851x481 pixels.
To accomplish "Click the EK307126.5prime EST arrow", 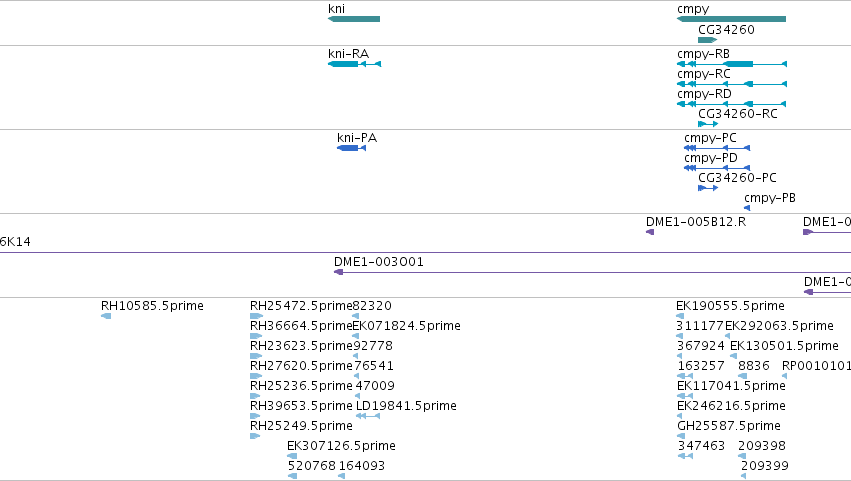I will (292, 456).
